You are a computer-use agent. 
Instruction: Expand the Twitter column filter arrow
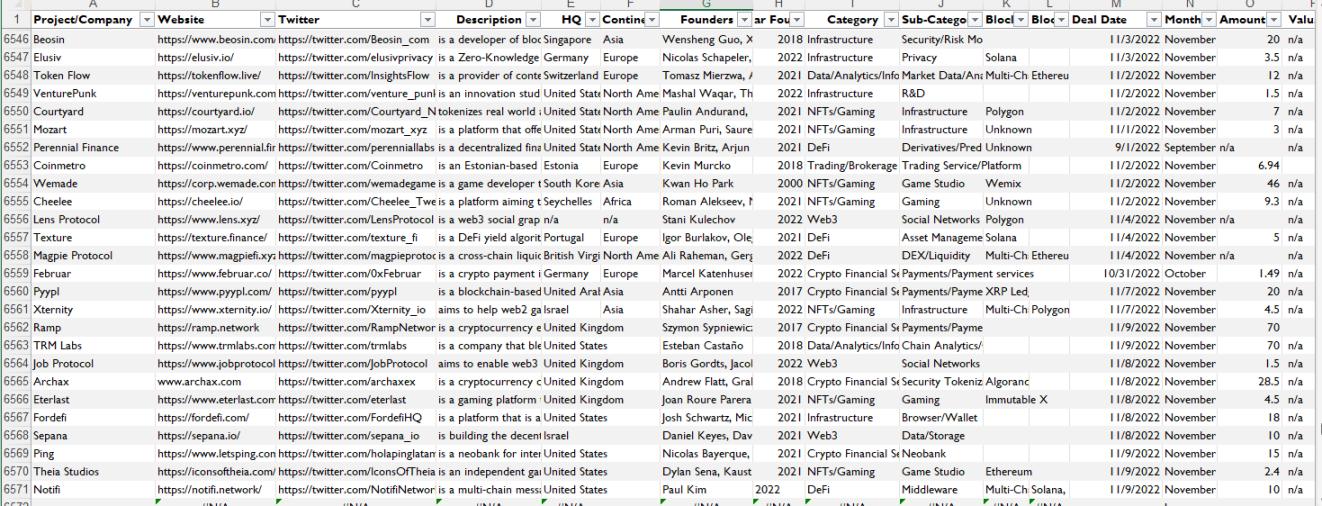pyautogui.click(x=427, y=20)
